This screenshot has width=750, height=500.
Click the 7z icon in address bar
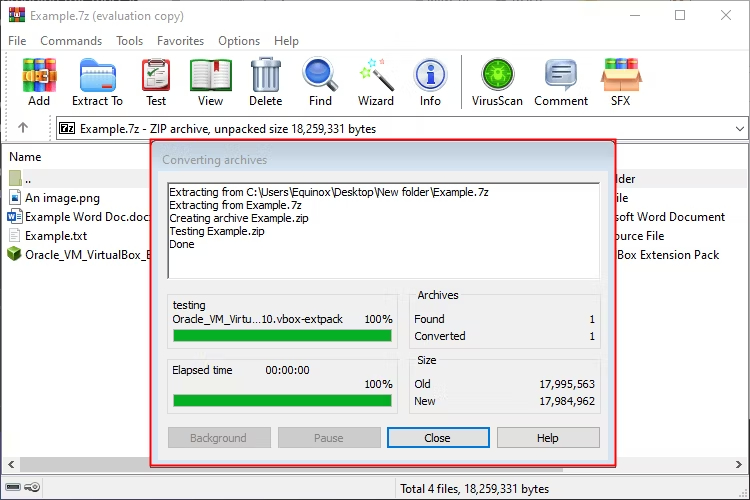click(67, 128)
